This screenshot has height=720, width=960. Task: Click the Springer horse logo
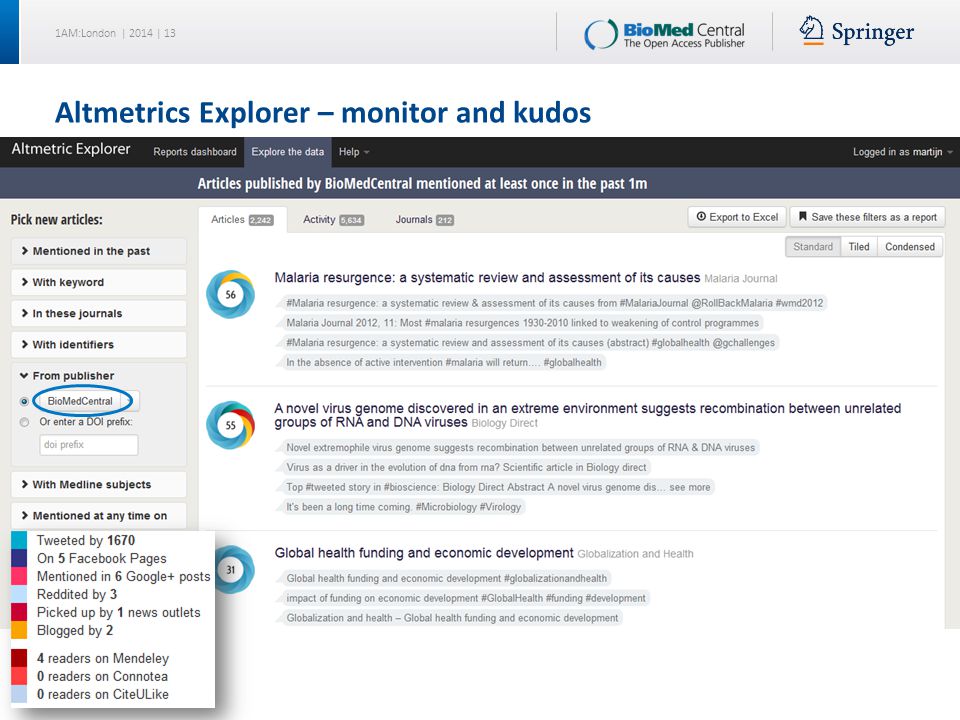812,31
